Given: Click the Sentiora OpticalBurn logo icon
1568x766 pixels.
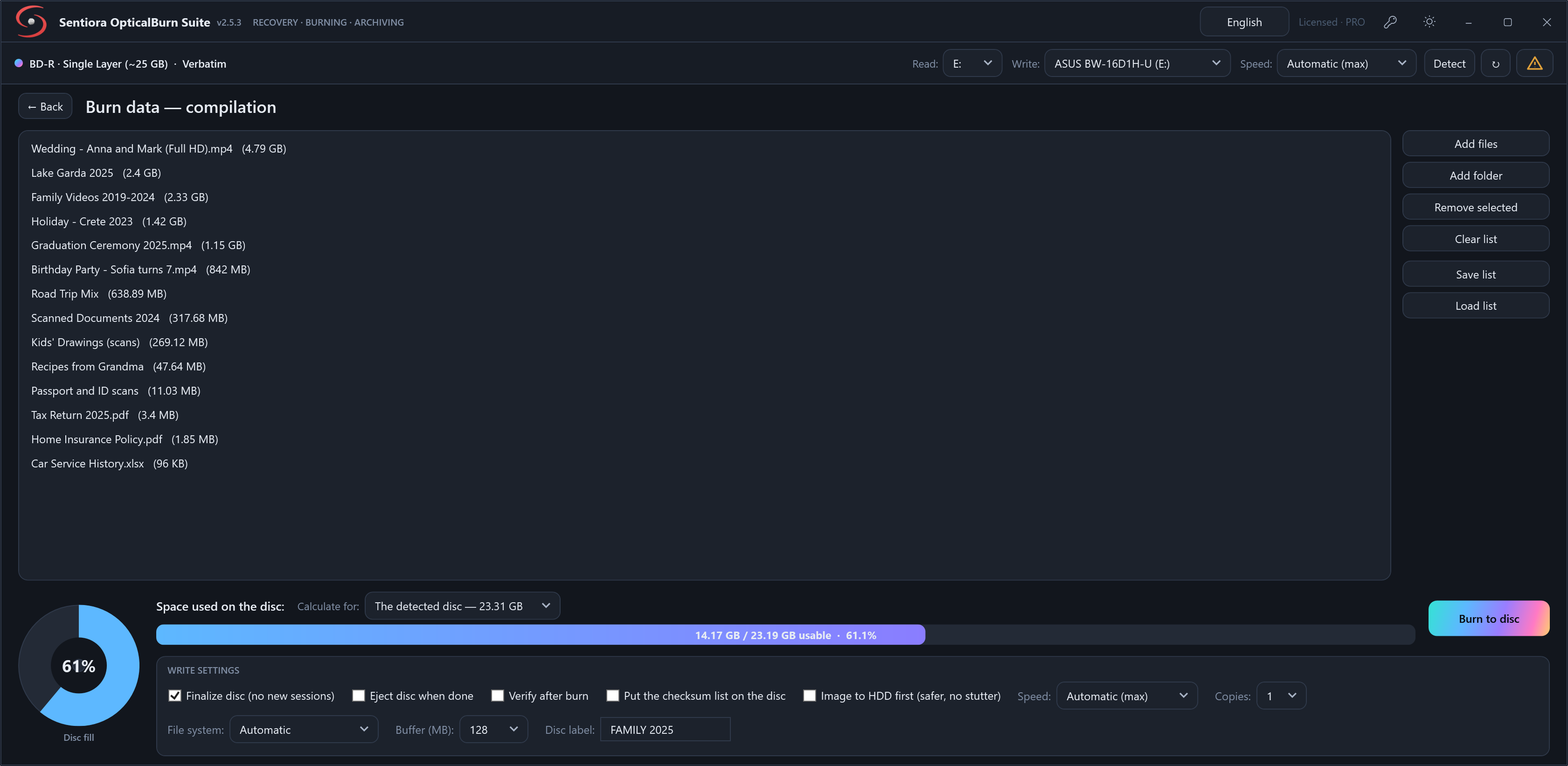Looking at the screenshot, I should pos(31,21).
